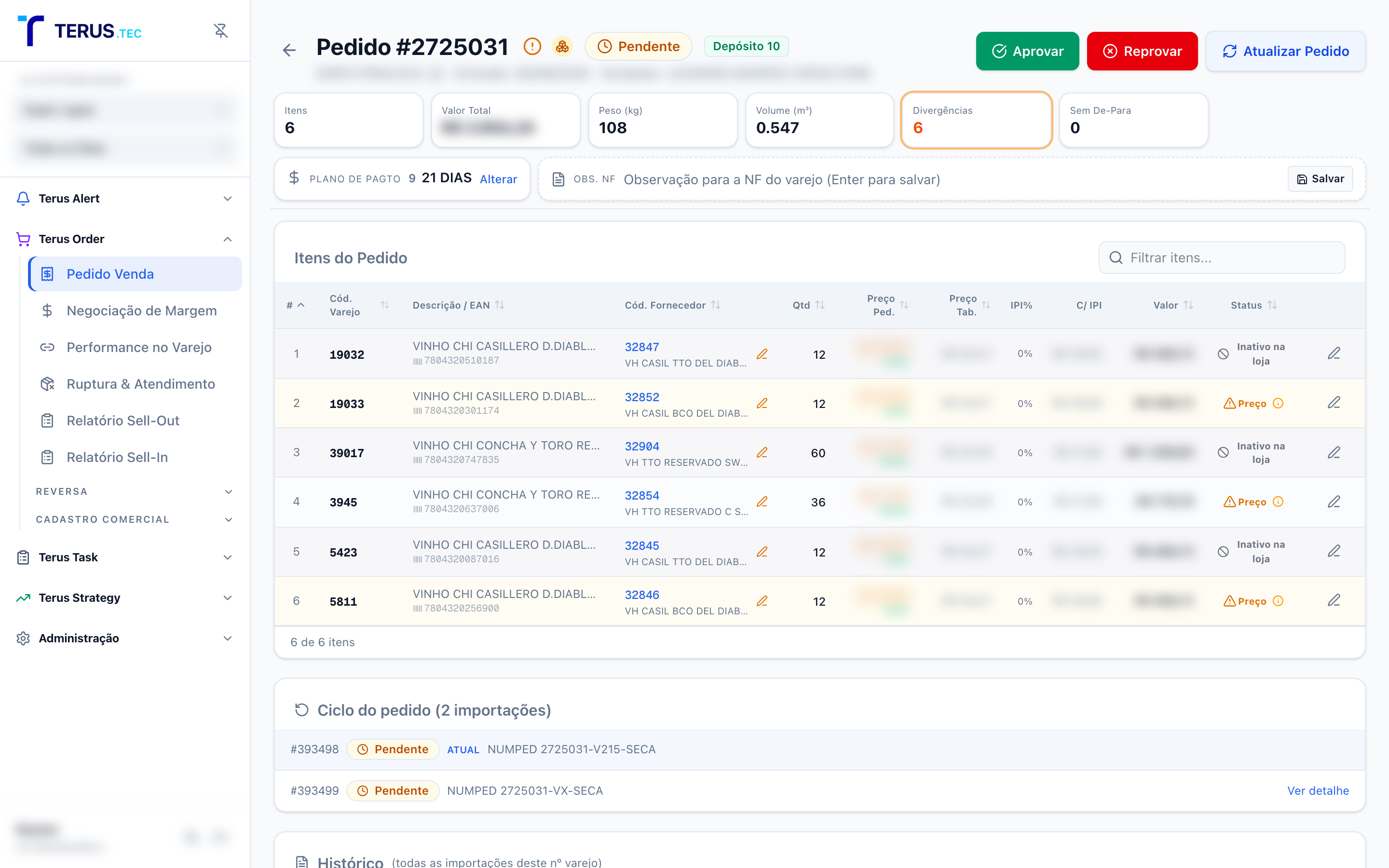This screenshot has height=868, width=1389.
Task: Sort items by Preço Tab. column
Action: (986, 305)
